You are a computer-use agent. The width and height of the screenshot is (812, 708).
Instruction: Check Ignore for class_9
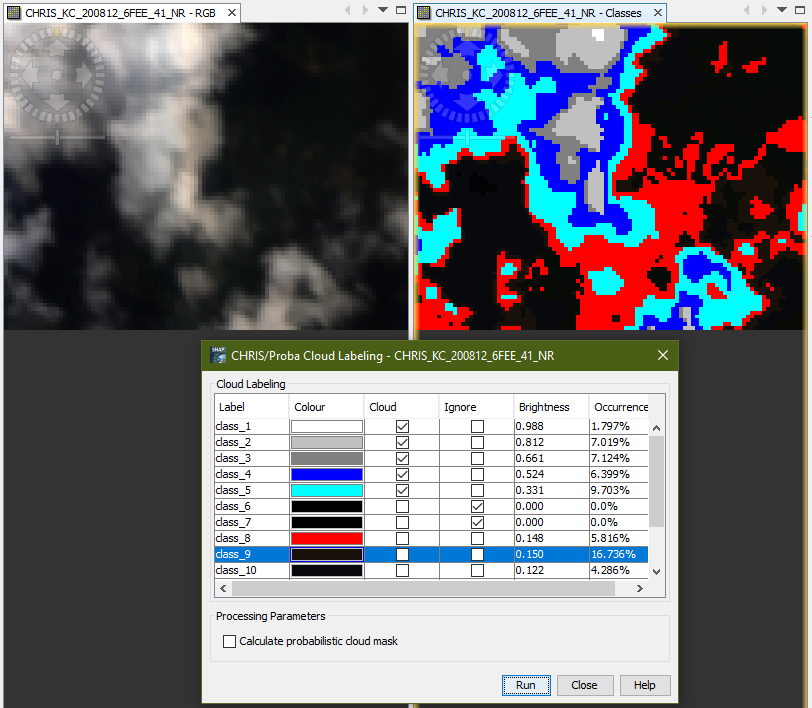point(477,554)
